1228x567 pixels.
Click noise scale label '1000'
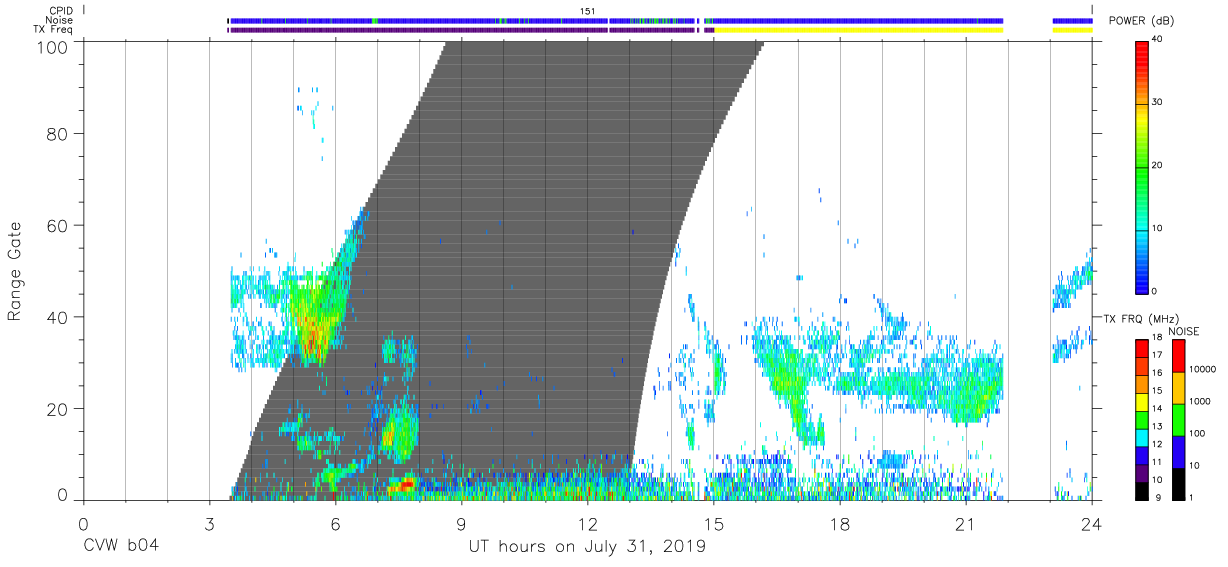point(1200,400)
